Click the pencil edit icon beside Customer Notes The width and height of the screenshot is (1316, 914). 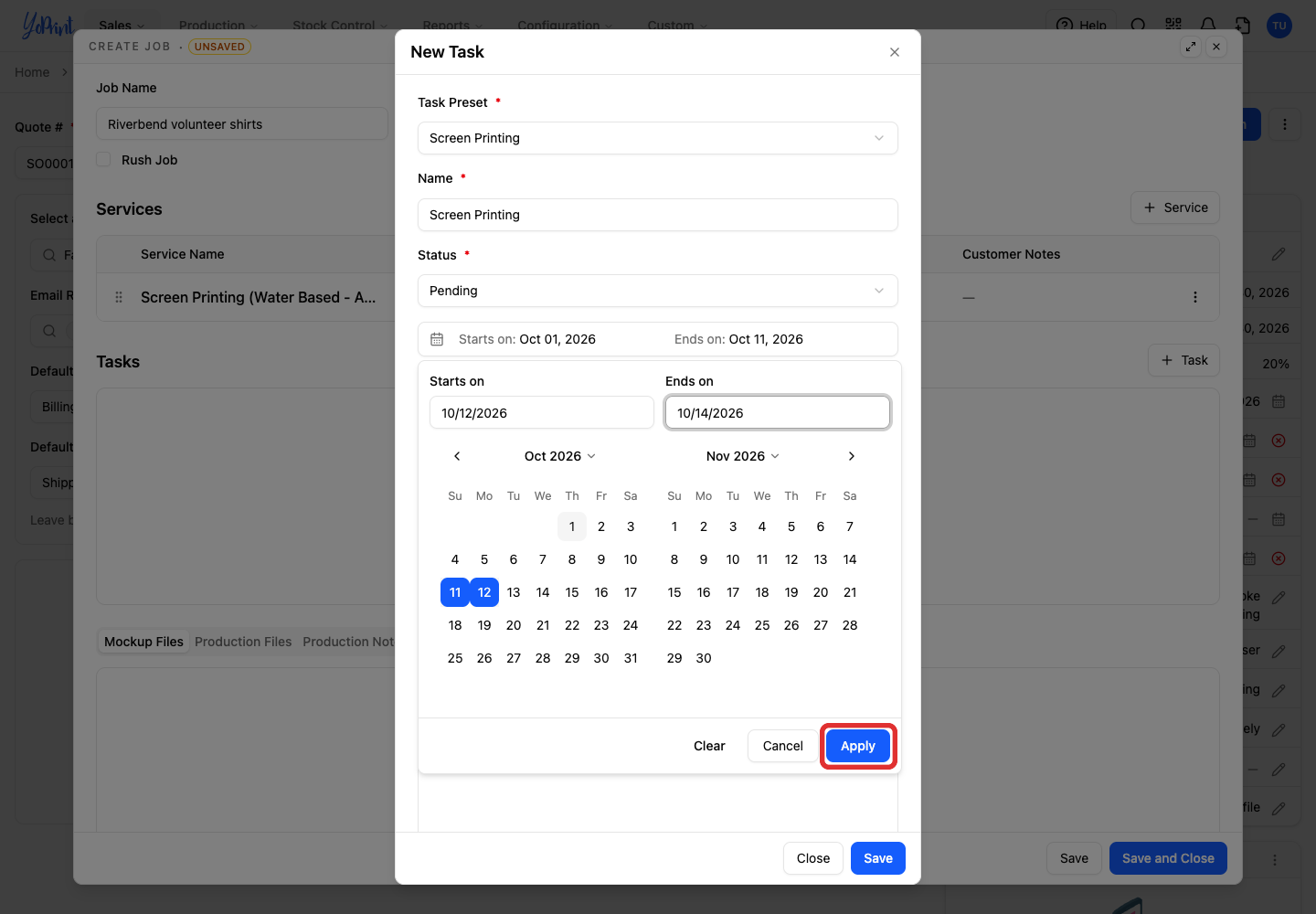tap(1279, 254)
